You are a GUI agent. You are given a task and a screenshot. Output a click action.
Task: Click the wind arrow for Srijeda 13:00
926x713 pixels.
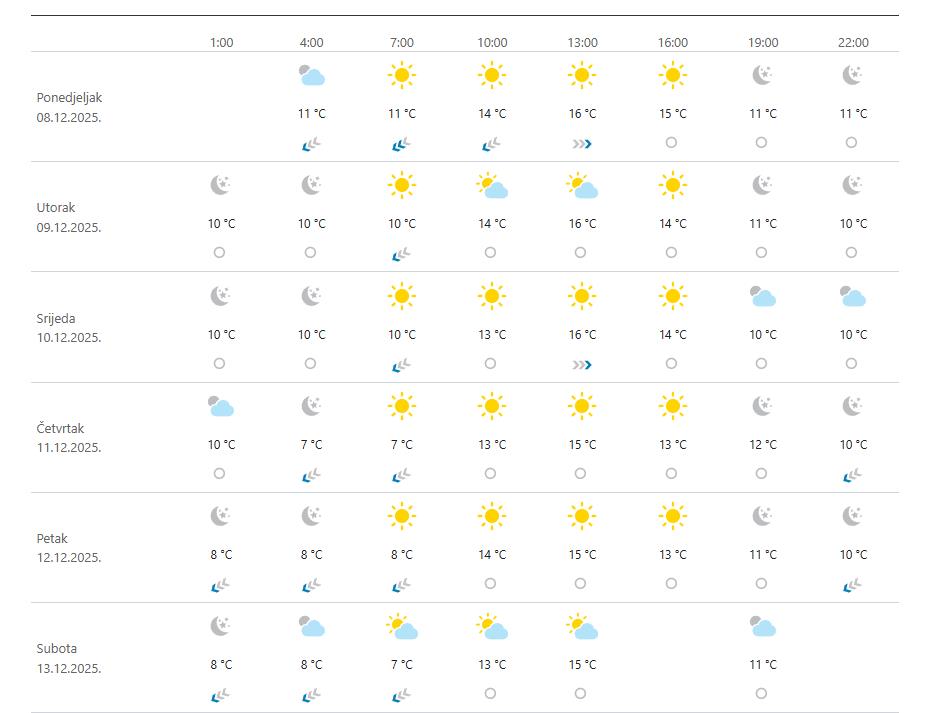582,365
